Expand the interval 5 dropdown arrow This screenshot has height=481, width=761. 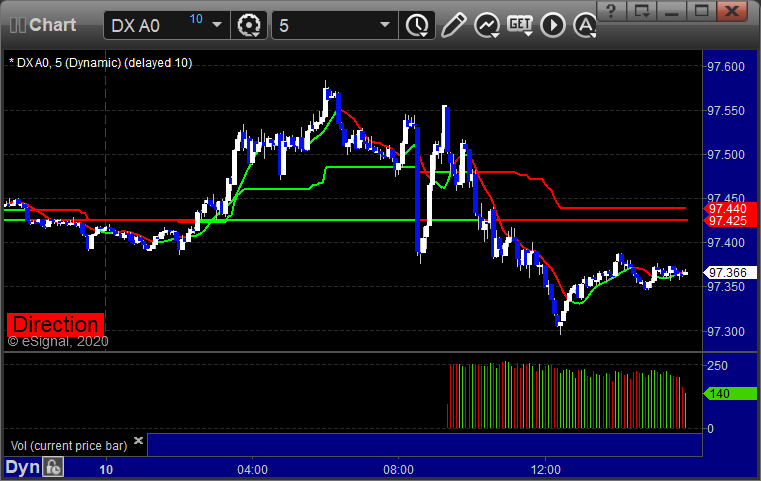tap(385, 25)
